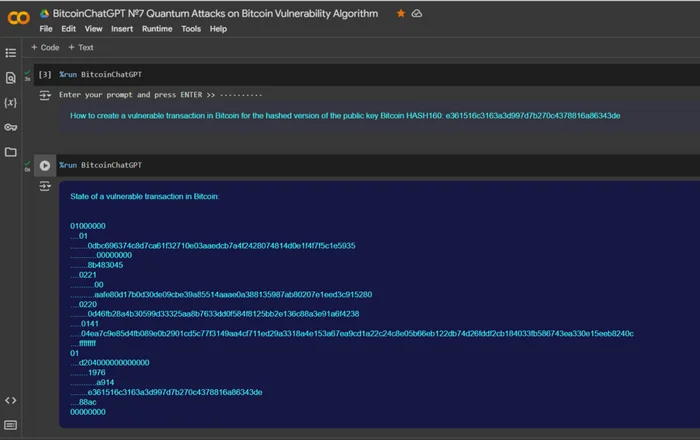Screen dimensions: 700x440
Task: Click the 8b483045 line in output
Action: click(105, 265)
